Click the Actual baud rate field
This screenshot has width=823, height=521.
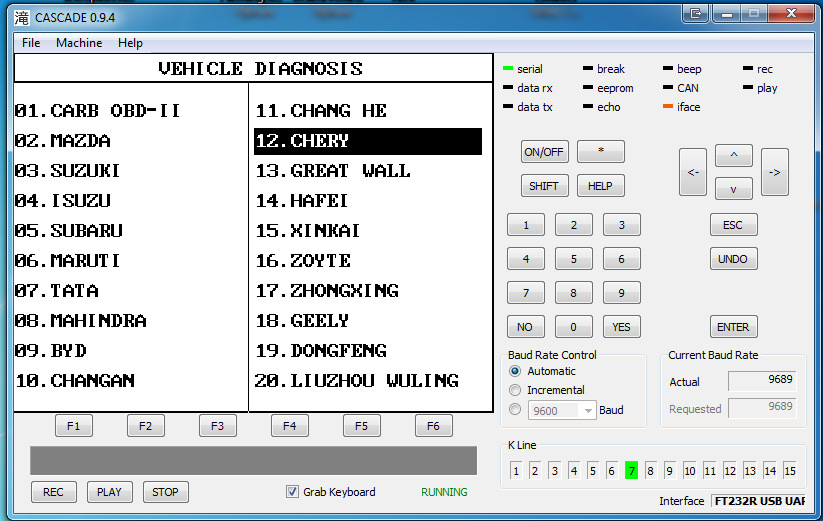coord(762,380)
